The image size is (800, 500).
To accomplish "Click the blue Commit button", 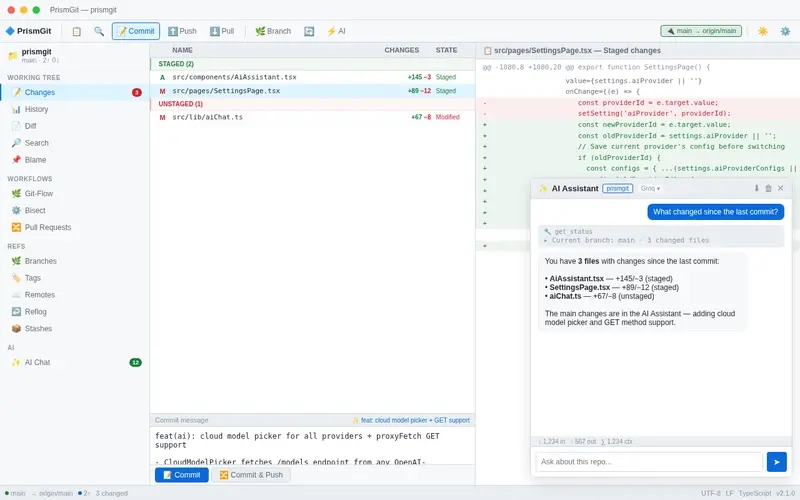I will 182,475.
